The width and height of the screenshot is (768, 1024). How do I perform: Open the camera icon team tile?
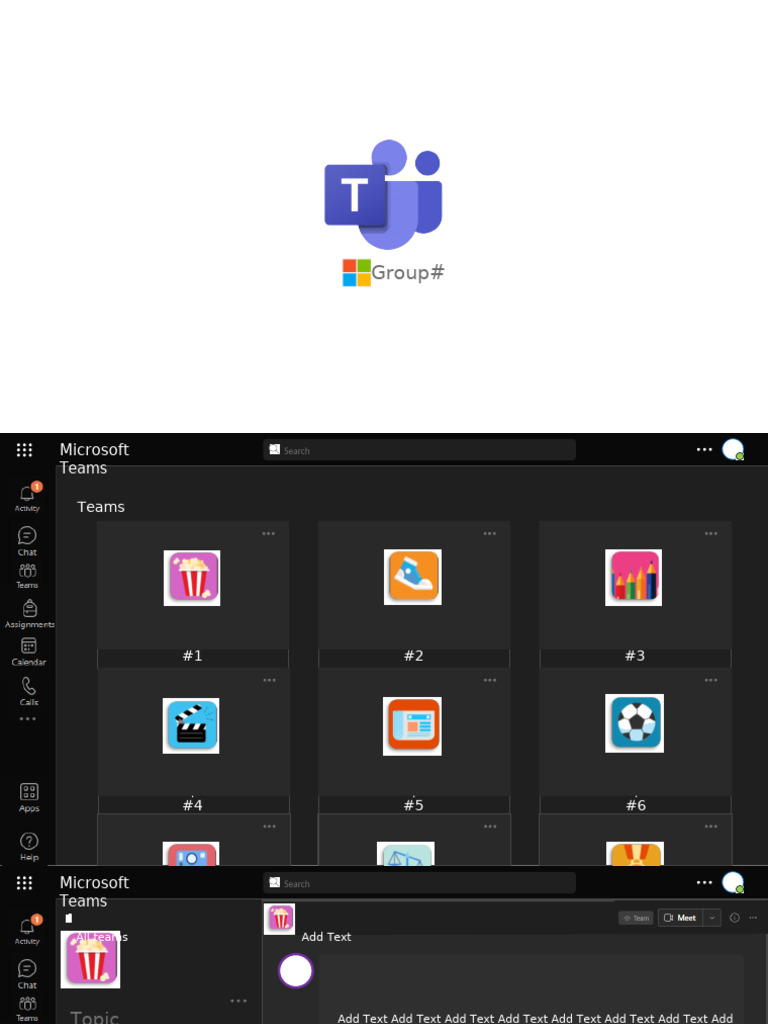pos(191,854)
